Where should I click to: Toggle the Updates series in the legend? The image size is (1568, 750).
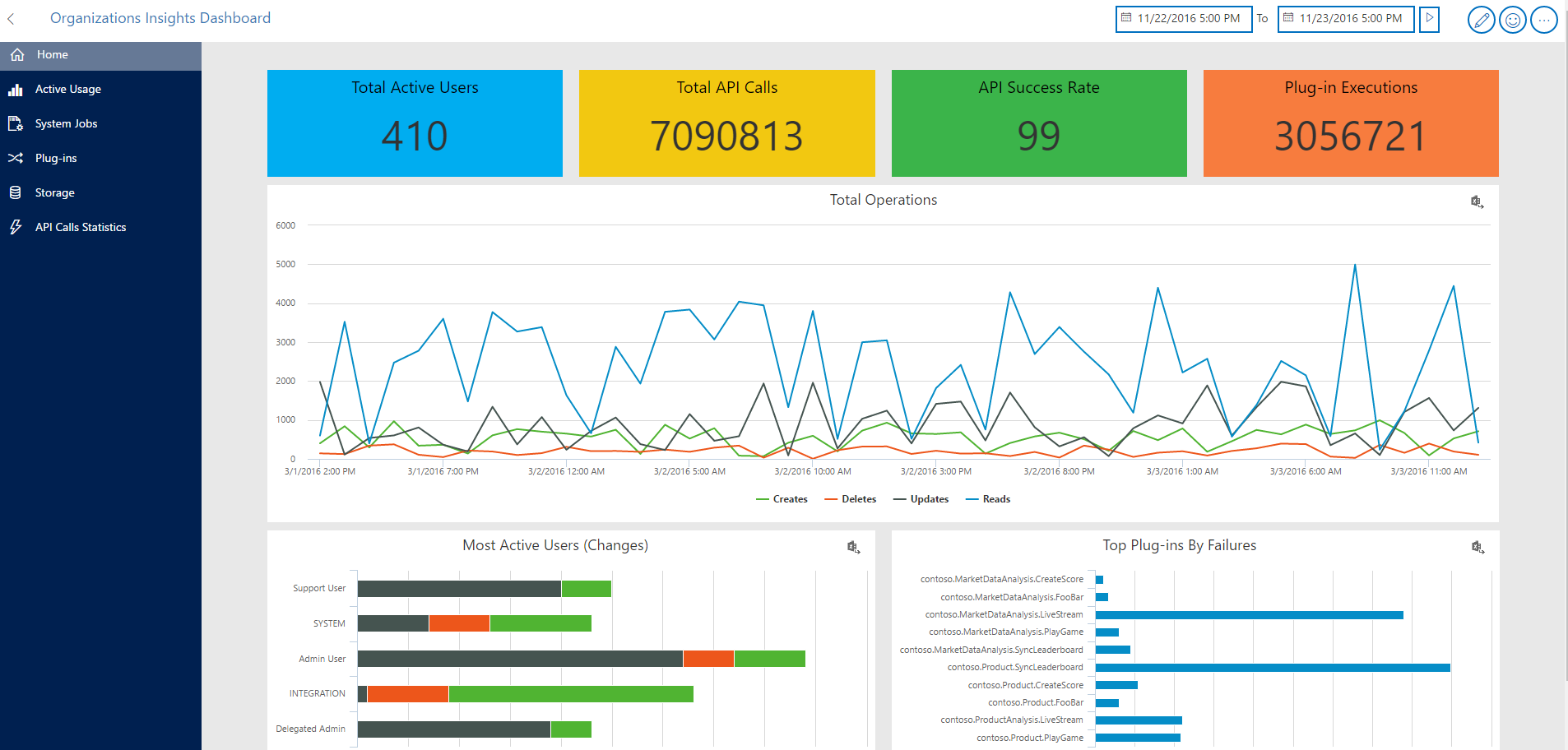coord(921,499)
